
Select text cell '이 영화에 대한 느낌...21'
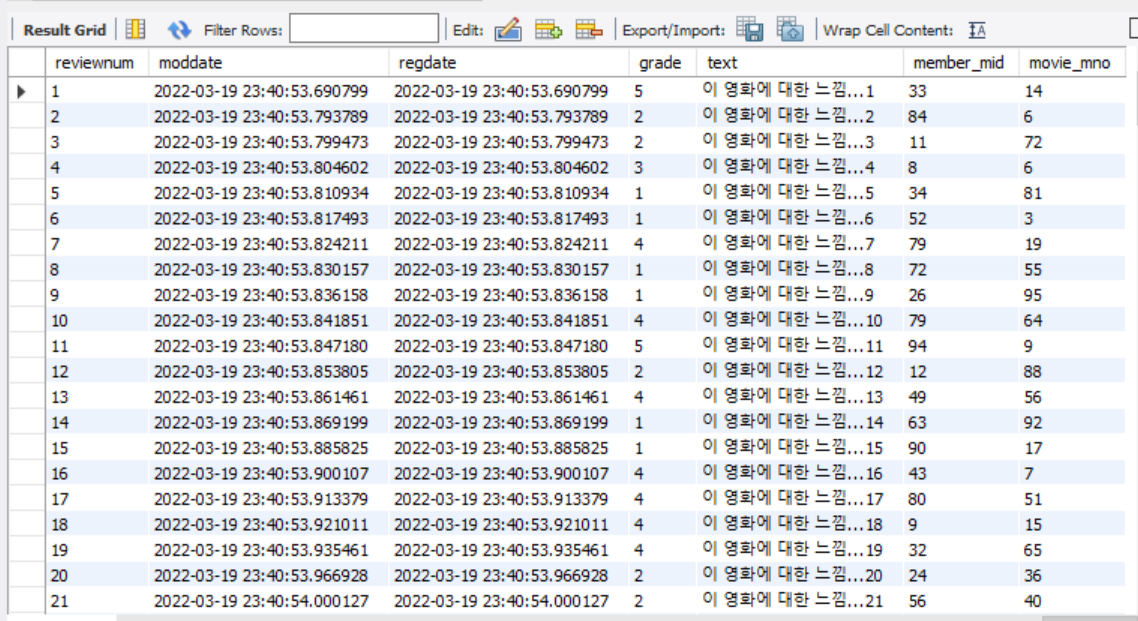click(x=800, y=601)
